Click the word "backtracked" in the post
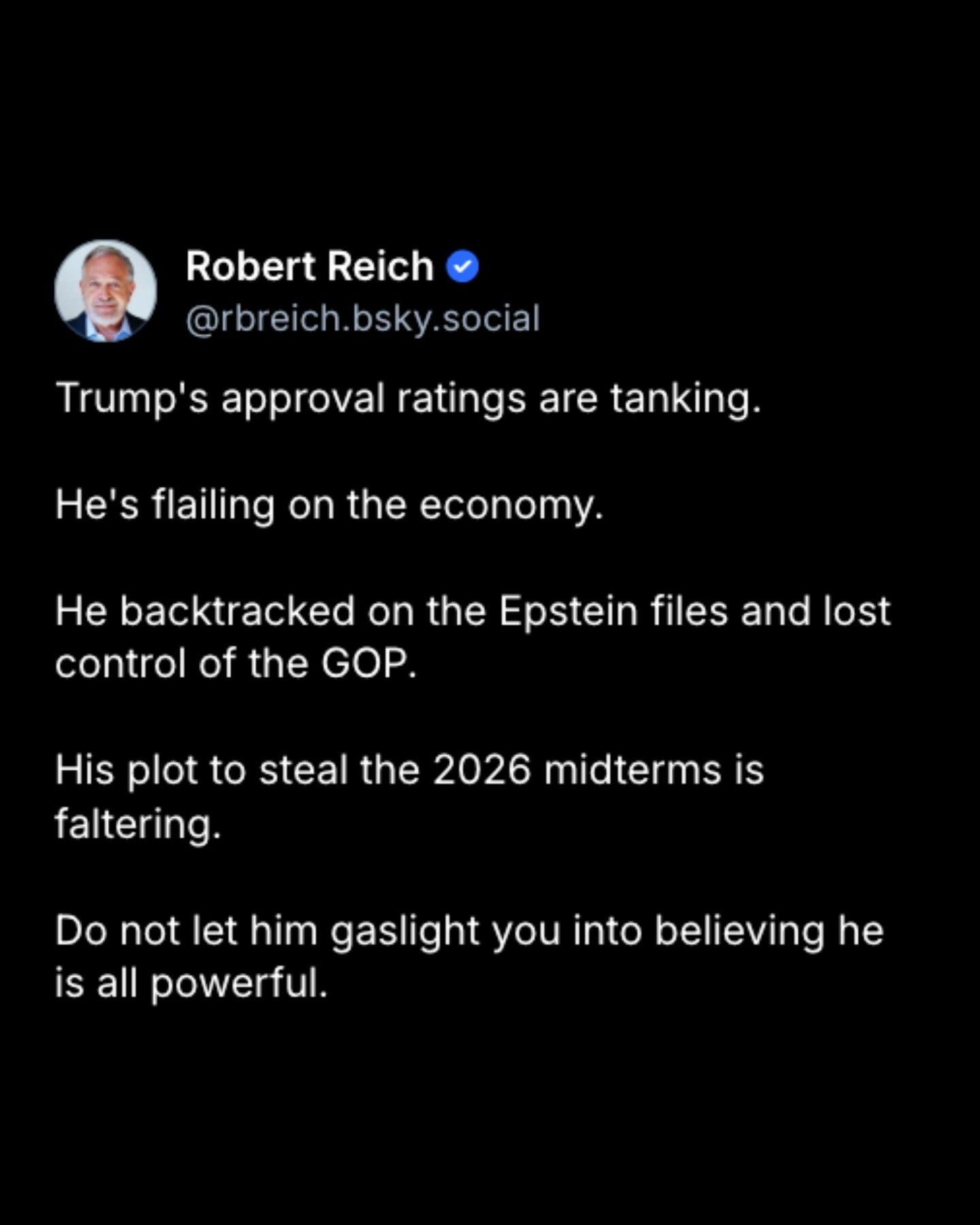Screen dimensions: 980x1225 [x=238, y=611]
